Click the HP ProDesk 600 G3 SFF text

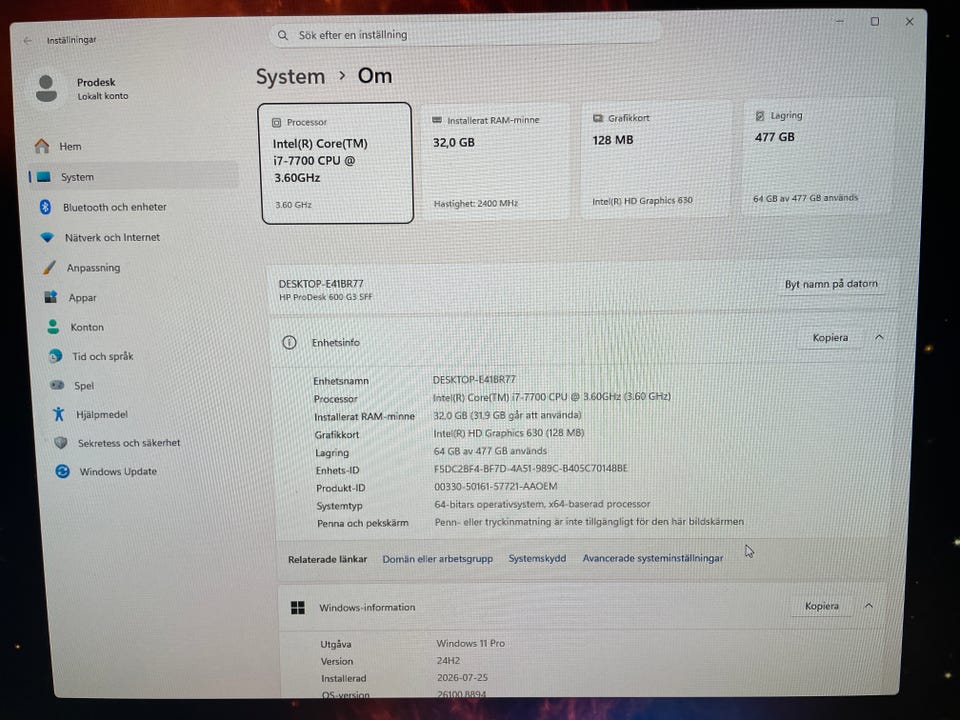point(326,297)
